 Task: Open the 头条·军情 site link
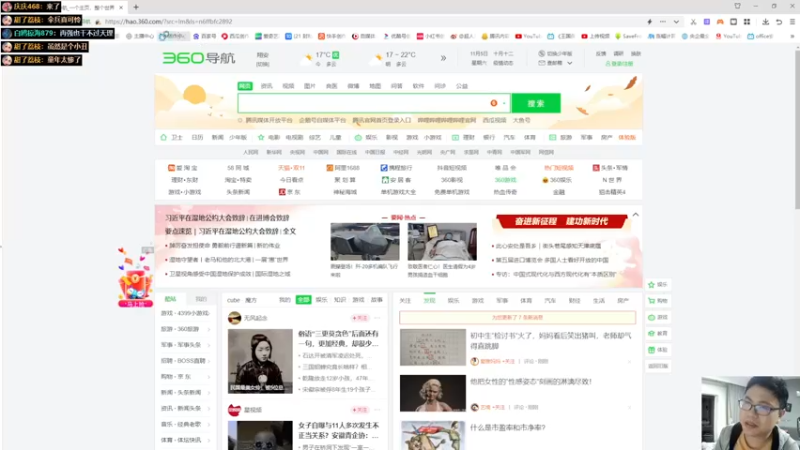tap(610, 168)
